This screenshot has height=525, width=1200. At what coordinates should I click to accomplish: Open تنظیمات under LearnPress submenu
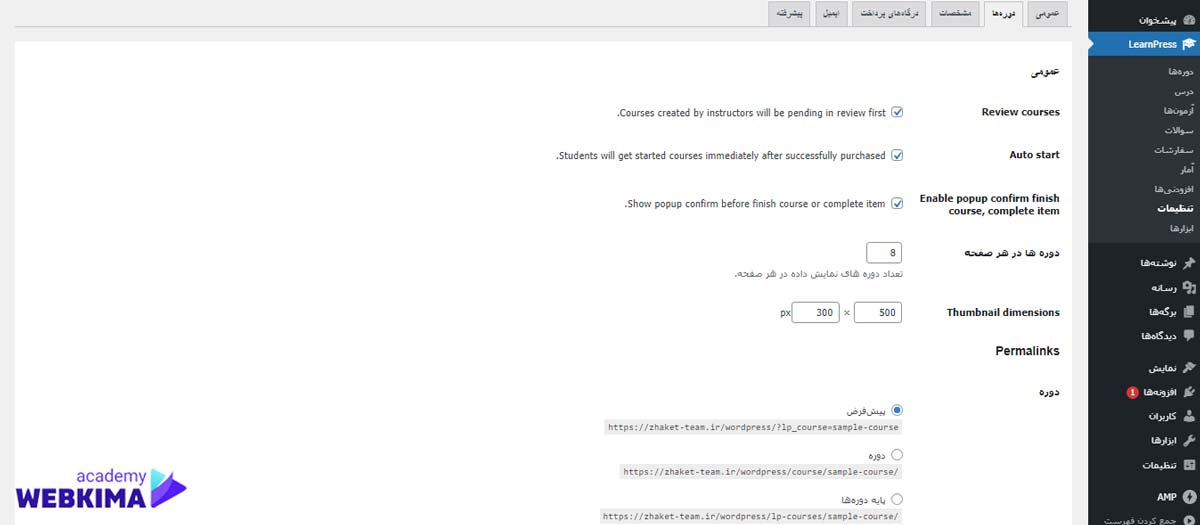tap(1176, 208)
